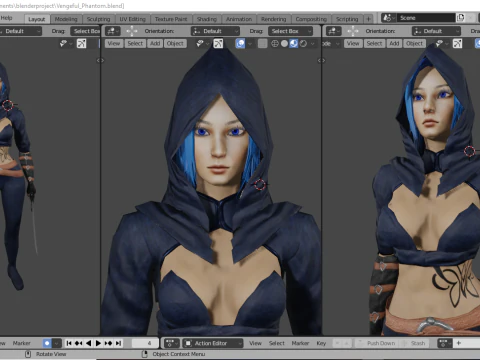Screen dimensions: 480x360
Task: Switch to the Animation workspace tab
Action: pyautogui.click(x=239, y=19)
